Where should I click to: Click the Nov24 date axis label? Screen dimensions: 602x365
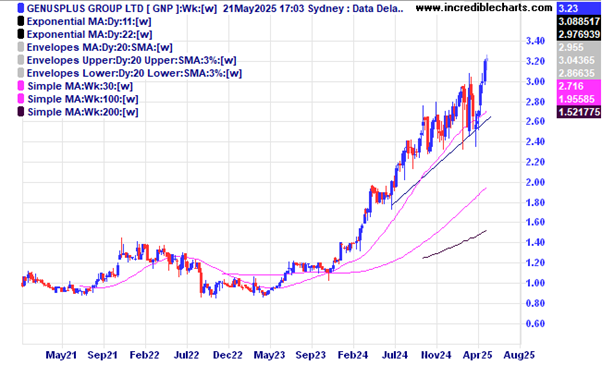[436, 355]
